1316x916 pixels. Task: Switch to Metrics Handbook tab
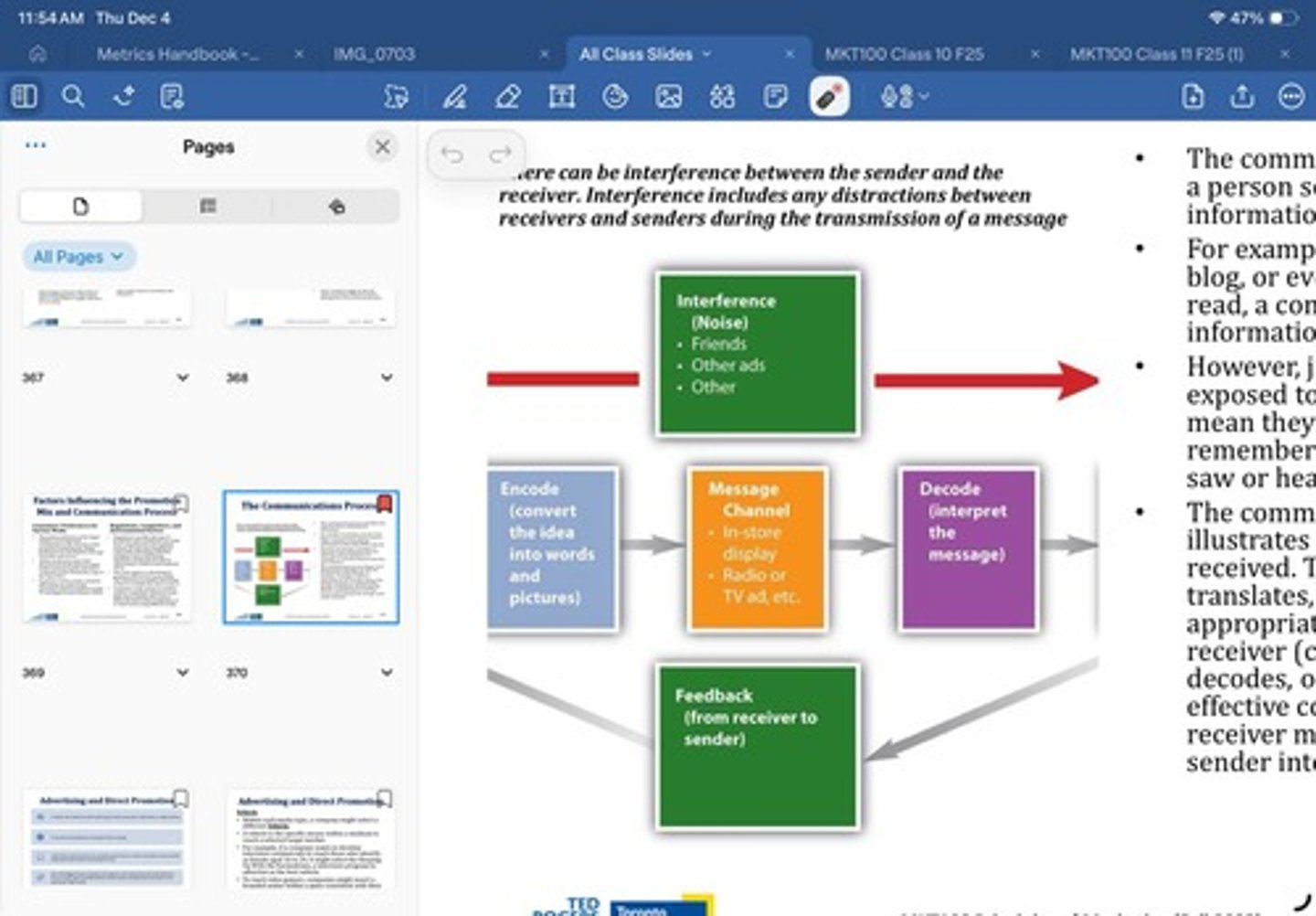tap(177, 54)
